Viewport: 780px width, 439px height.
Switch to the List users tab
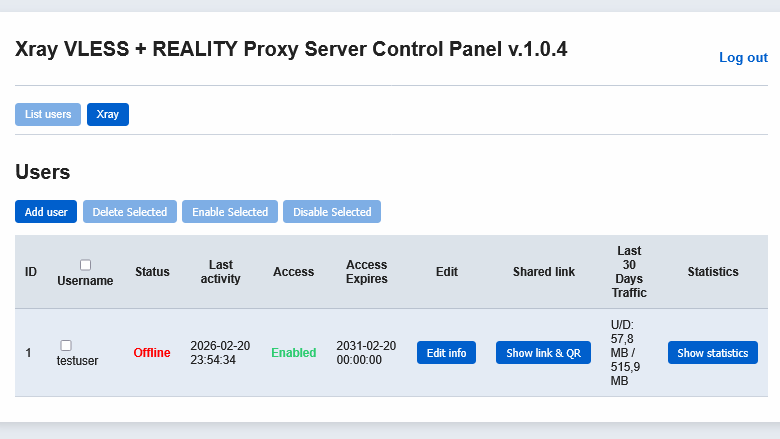(x=48, y=114)
